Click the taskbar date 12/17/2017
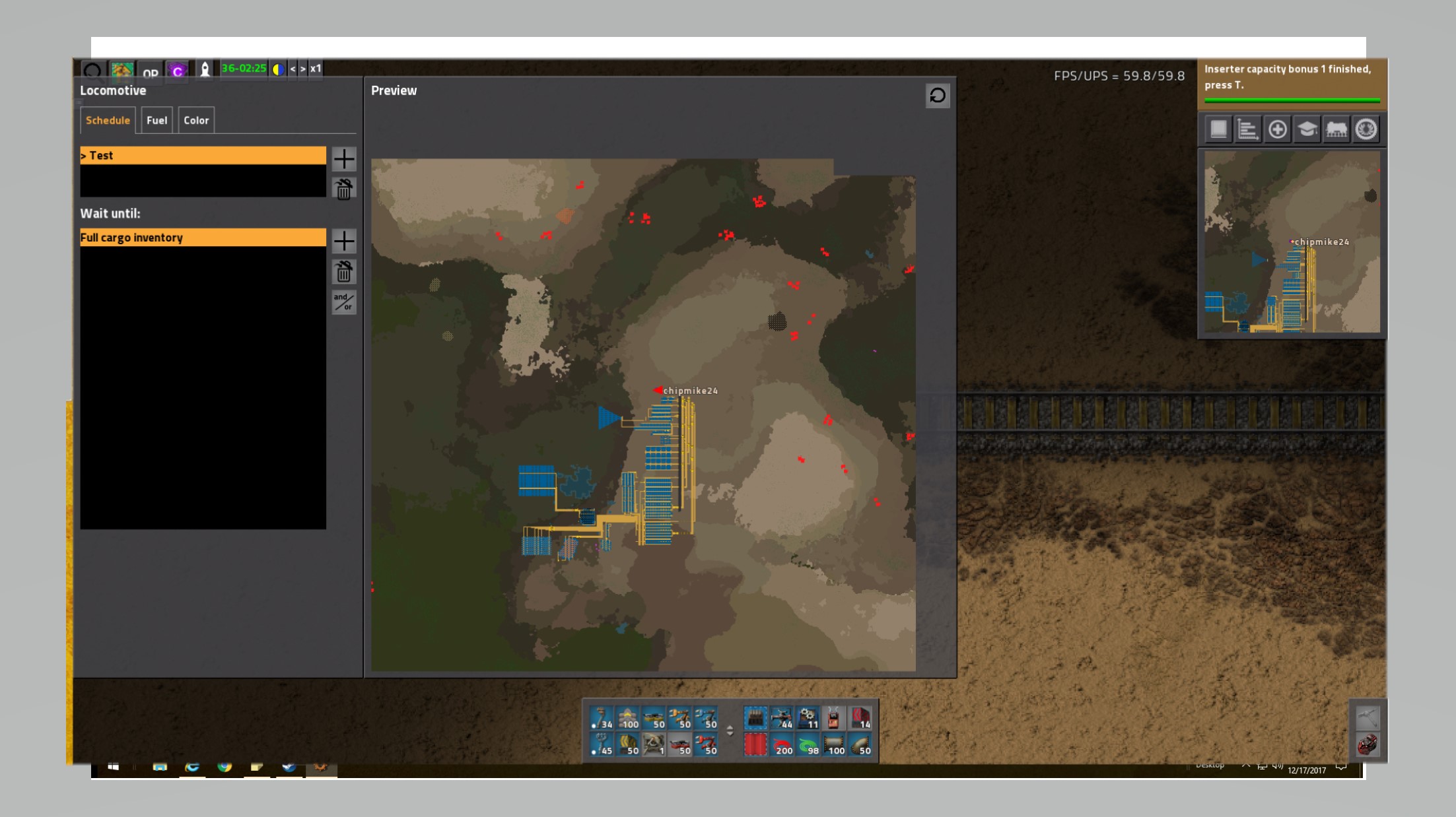Image resolution: width=1456 pixels, height=817 pixels. click(x=1307, y=770)
